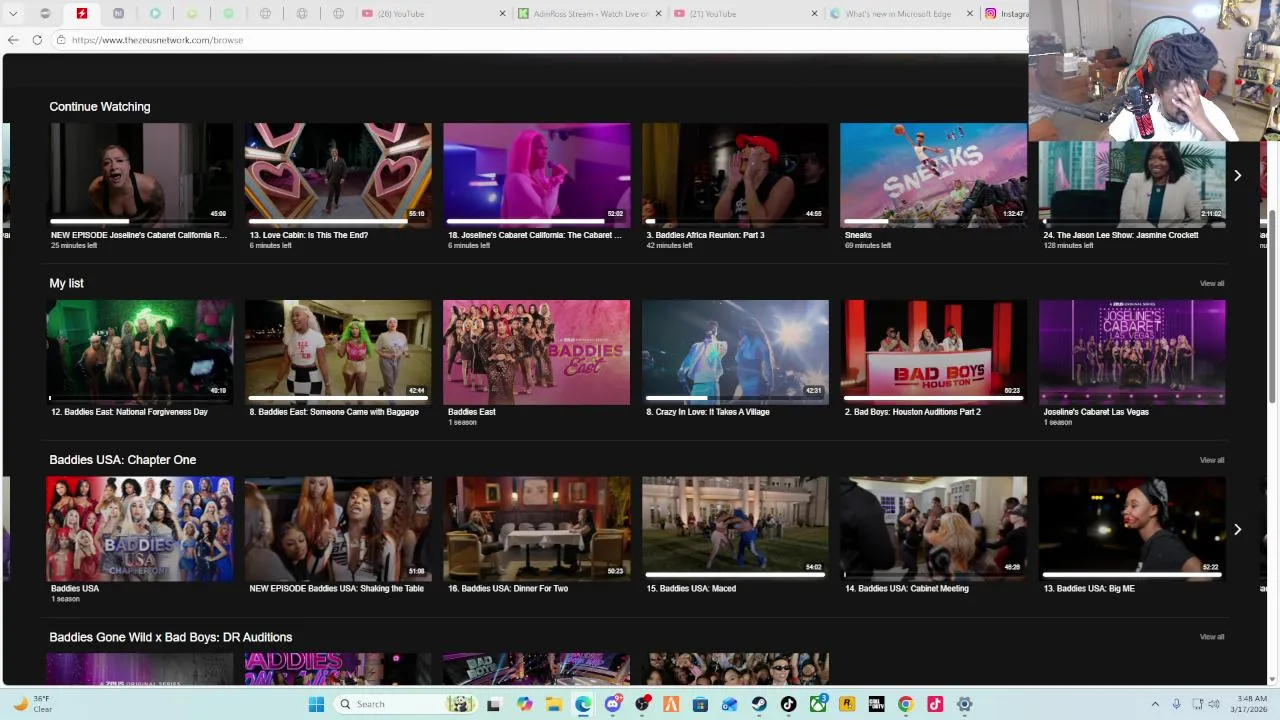Open volume control in the system tray
Viewport: 1280px width, 720px height.
coord(1214,704)
